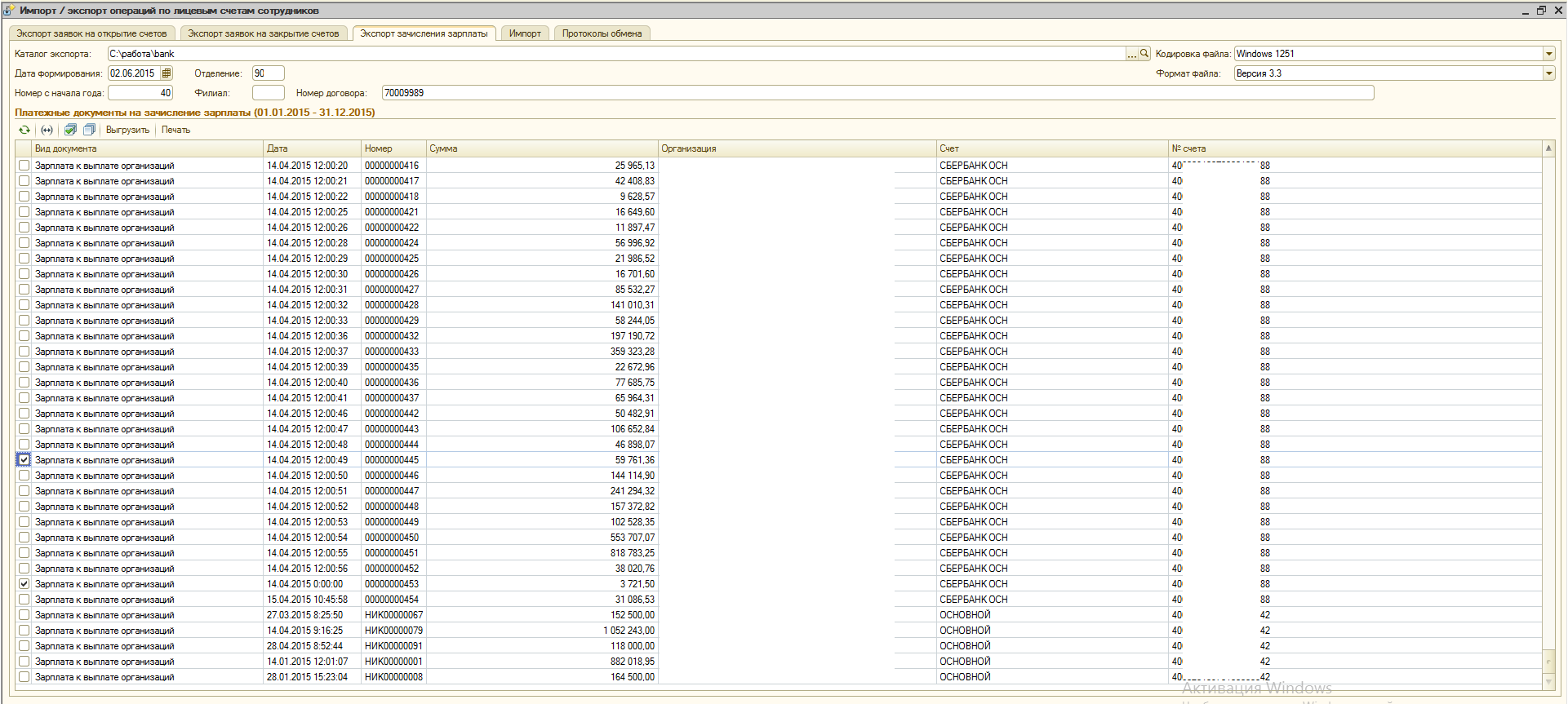The image size is (1568, 704).
Task: Restore the window using title bar icon
Action: 1541,11
